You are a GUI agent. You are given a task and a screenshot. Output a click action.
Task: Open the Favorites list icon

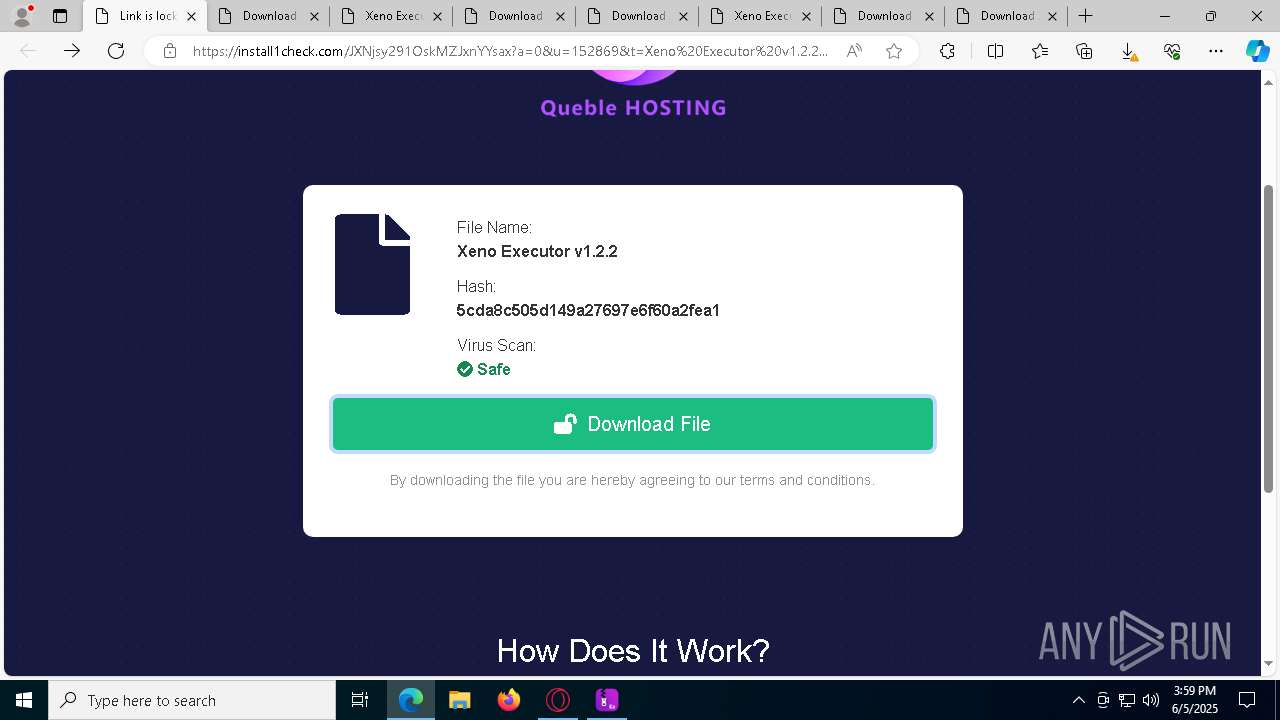1040,51
